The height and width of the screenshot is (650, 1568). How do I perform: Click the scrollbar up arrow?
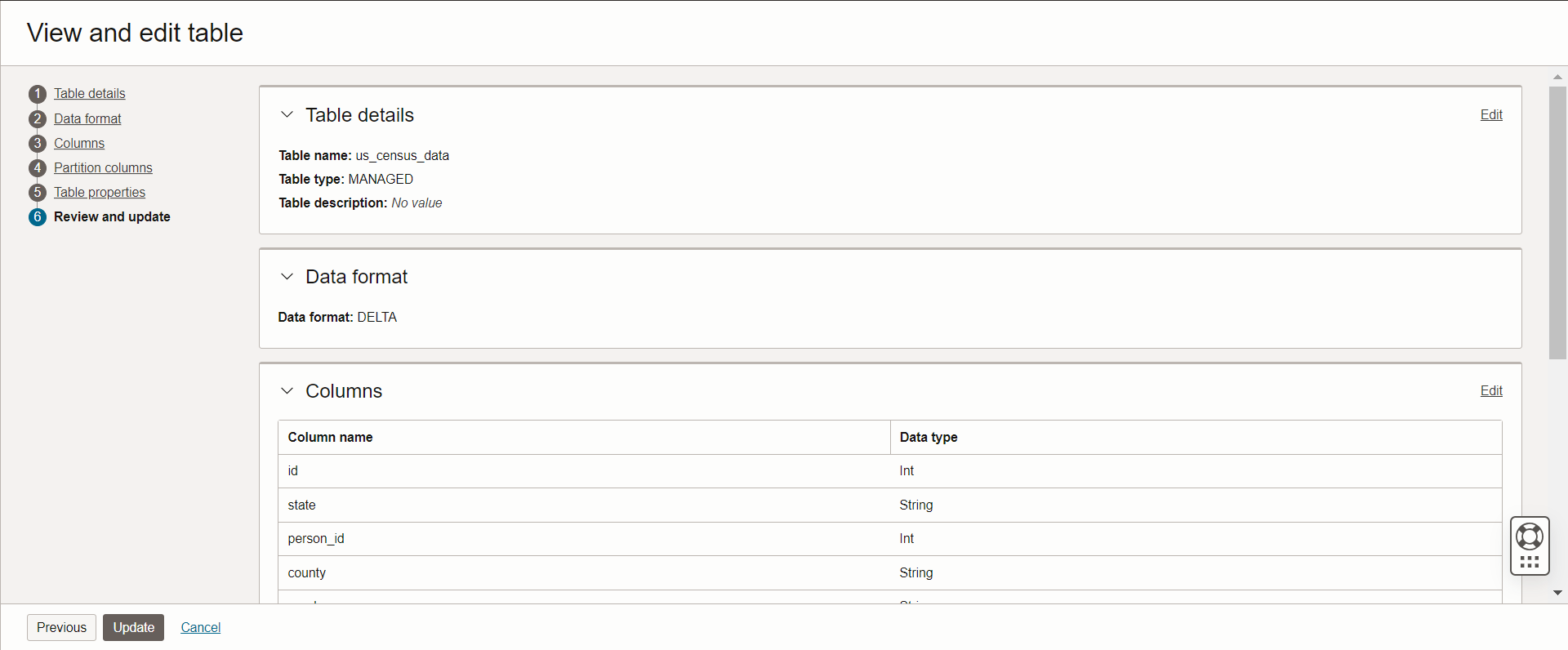click(1557, 77)
